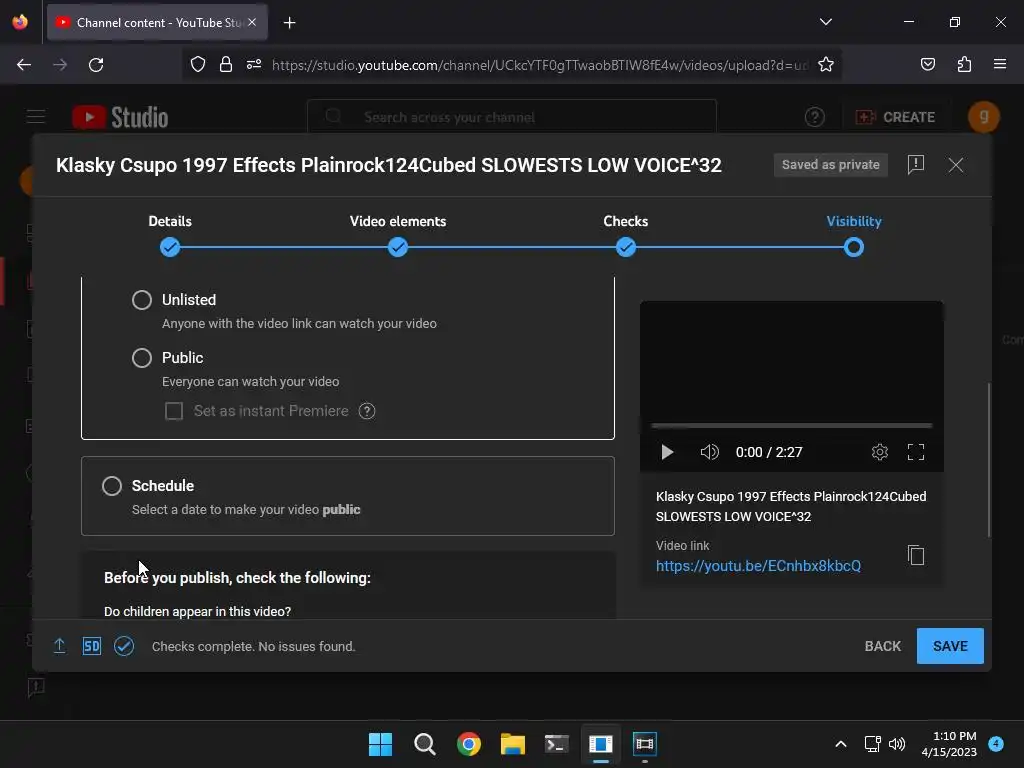The image size is (1024, 768).
Task: Click the checks complete checkmark icon
Action: pos(124,646)
